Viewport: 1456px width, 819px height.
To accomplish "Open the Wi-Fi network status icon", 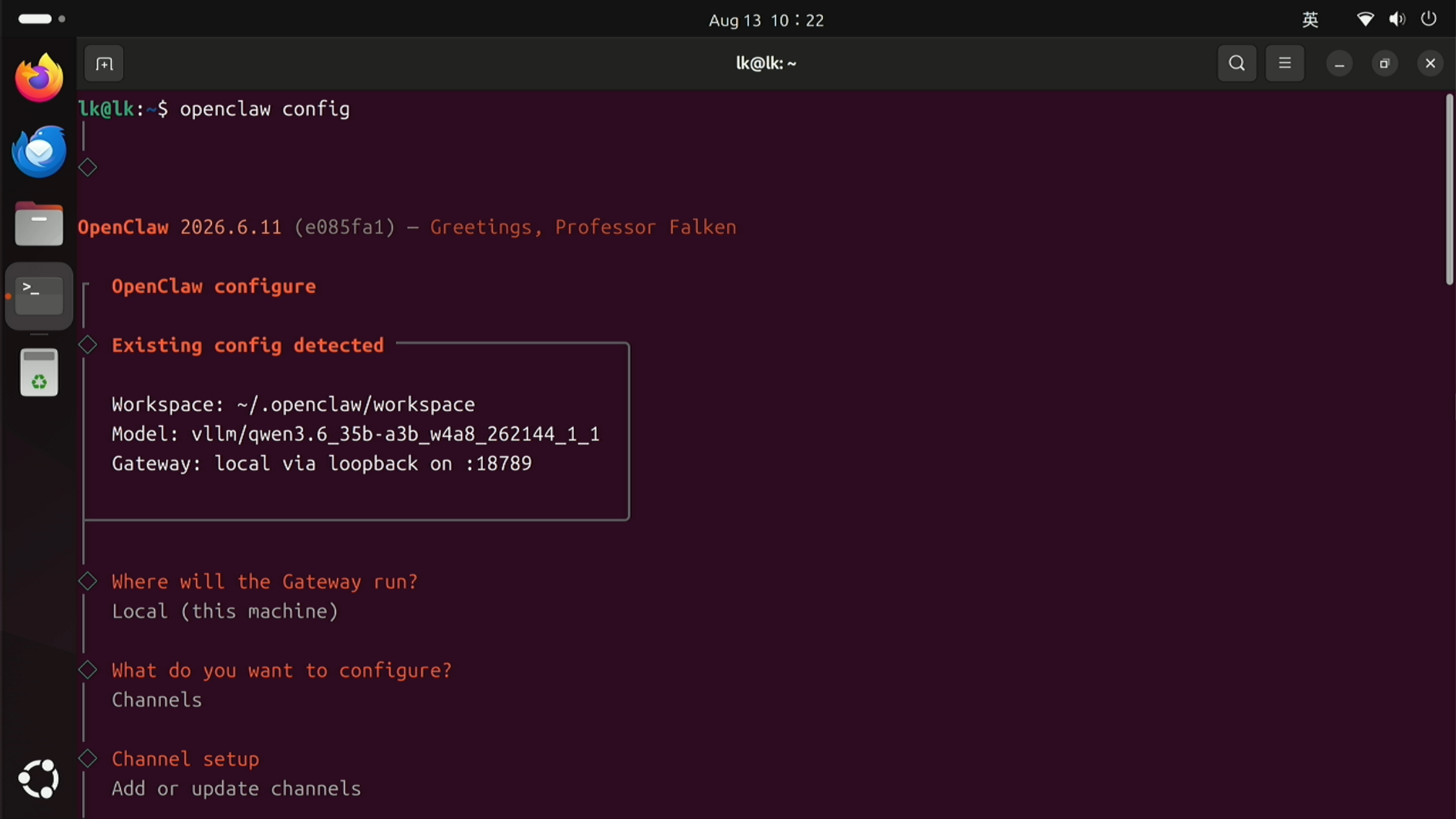I will coord(1365,20).
